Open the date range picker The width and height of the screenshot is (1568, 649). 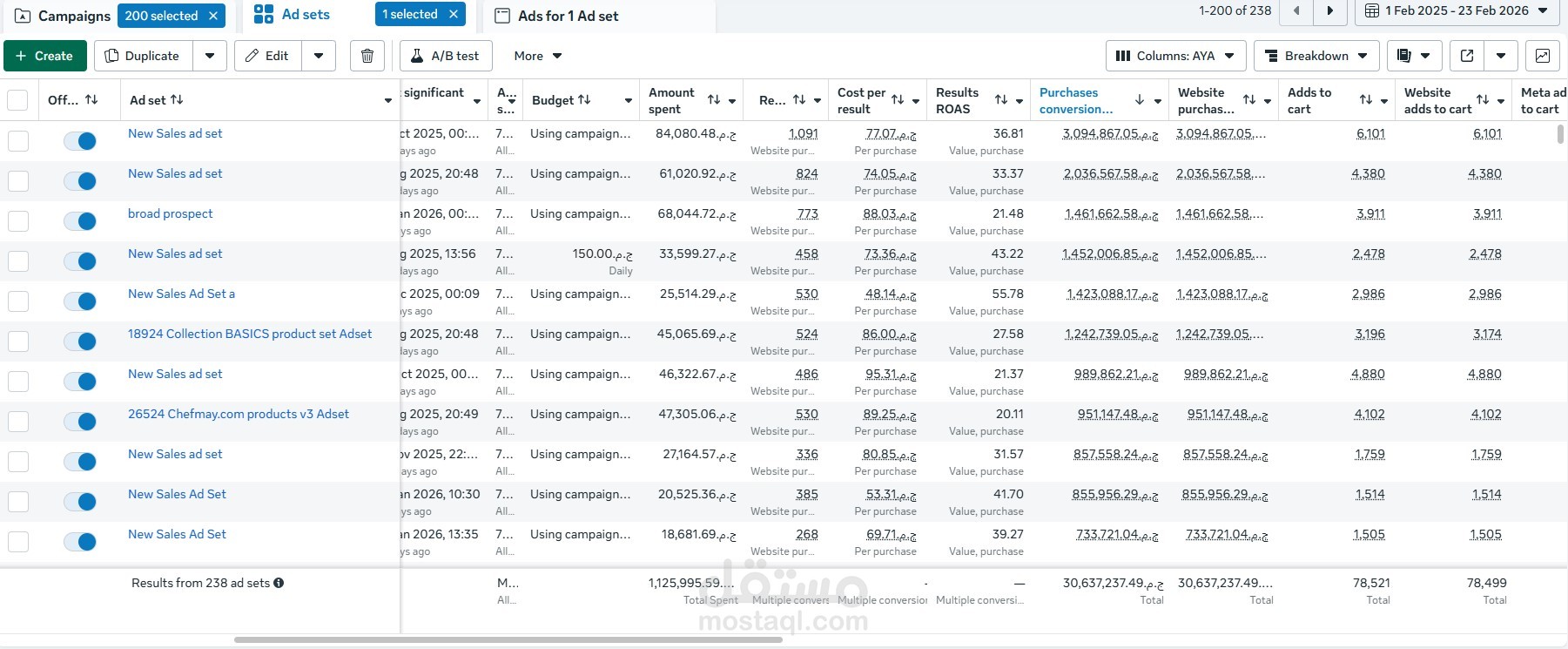click(x=1457, y=10)
